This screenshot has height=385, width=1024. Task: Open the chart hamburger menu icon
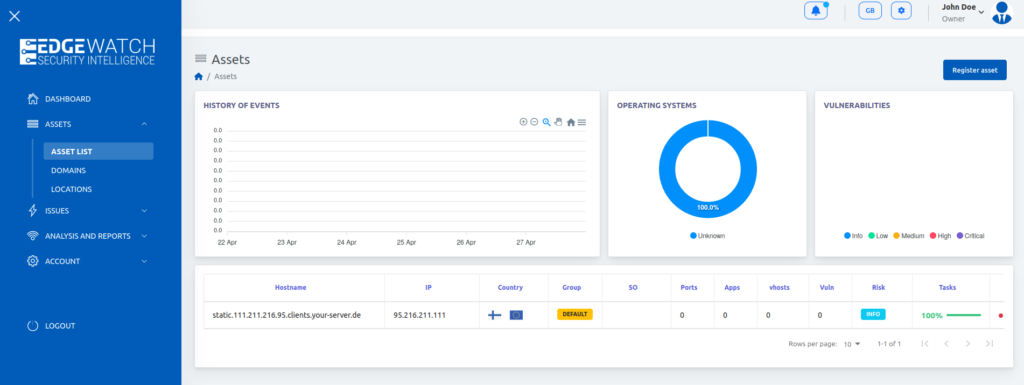(x=582, y=122)
